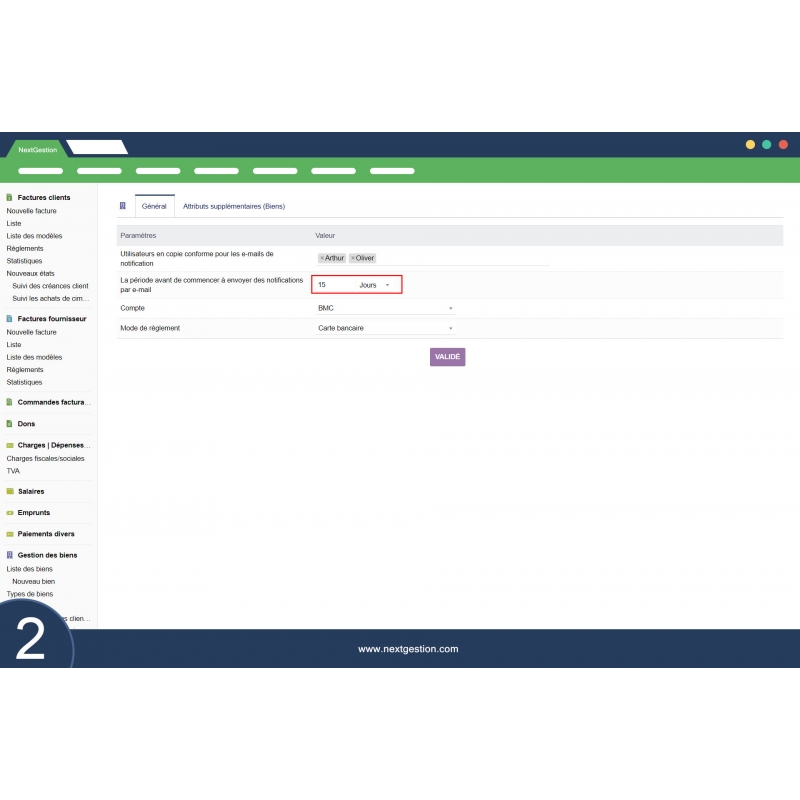Screen dimensions: 800x800
Task: Click the yellow dot in the top bar
Action: (x=750, y=144)
